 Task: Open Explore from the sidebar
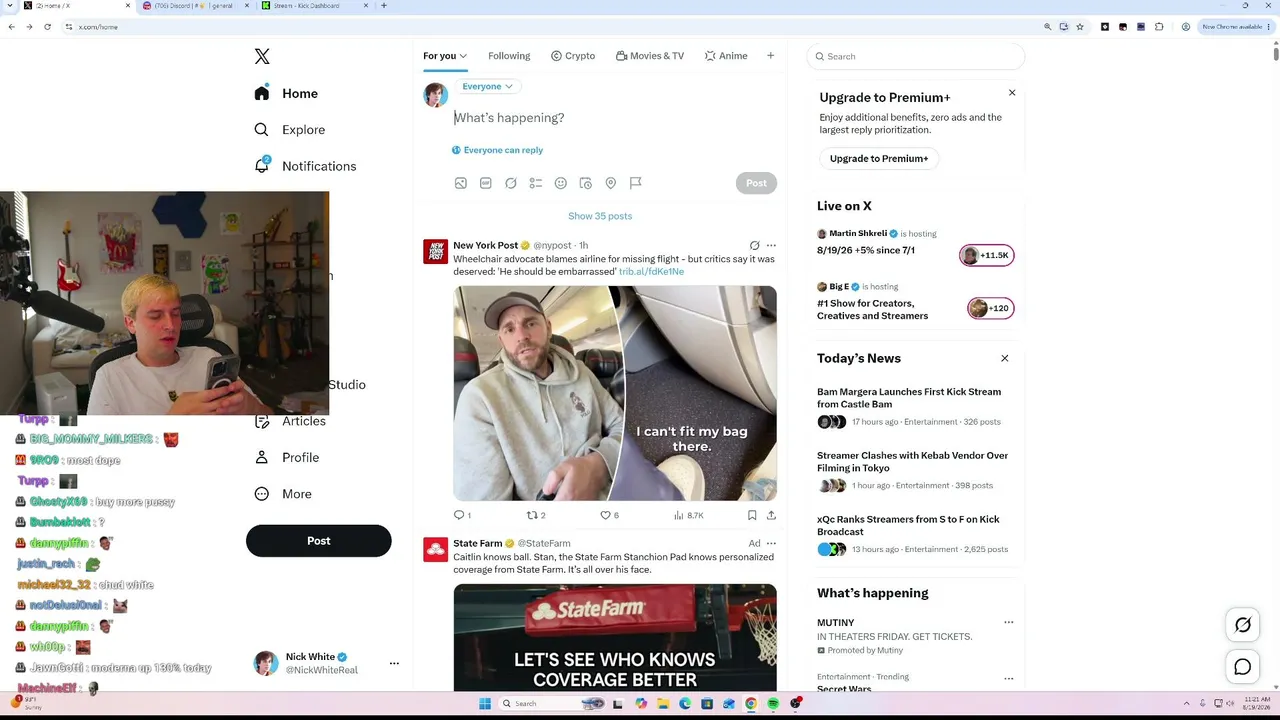click(x=289, y=130)
